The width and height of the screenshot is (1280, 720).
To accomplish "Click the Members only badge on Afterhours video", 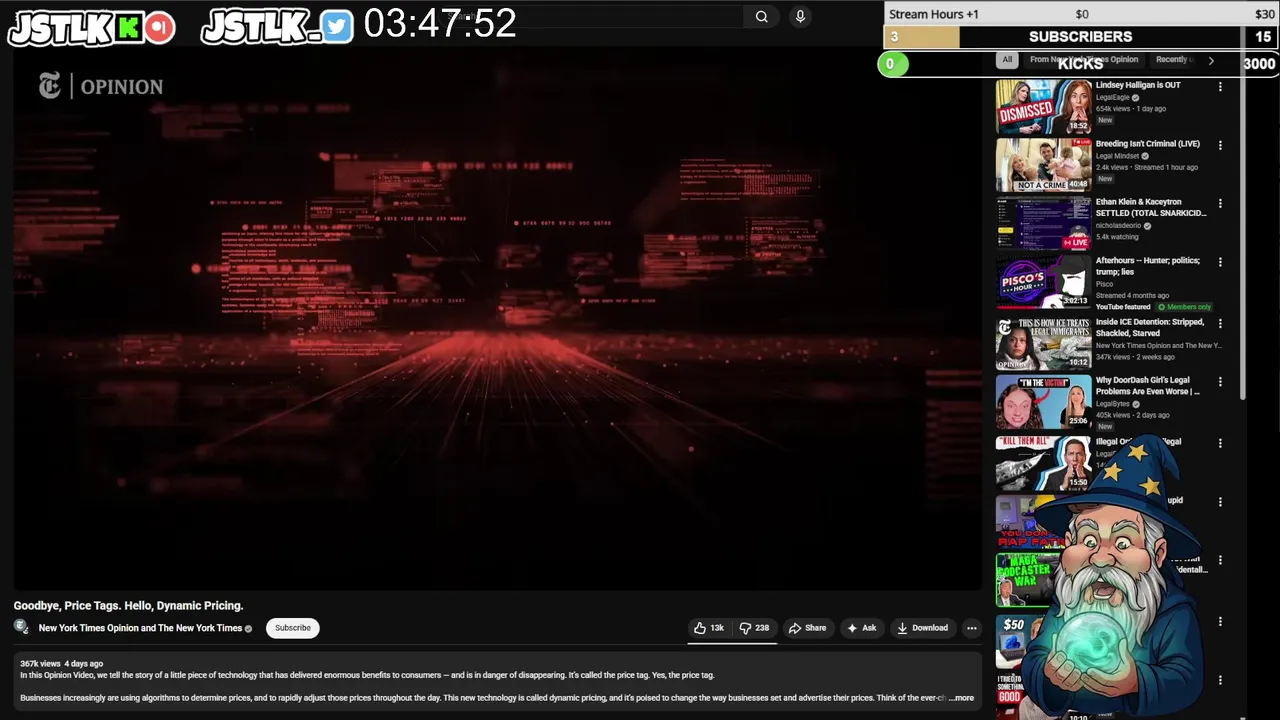I will pos(1184,307).
